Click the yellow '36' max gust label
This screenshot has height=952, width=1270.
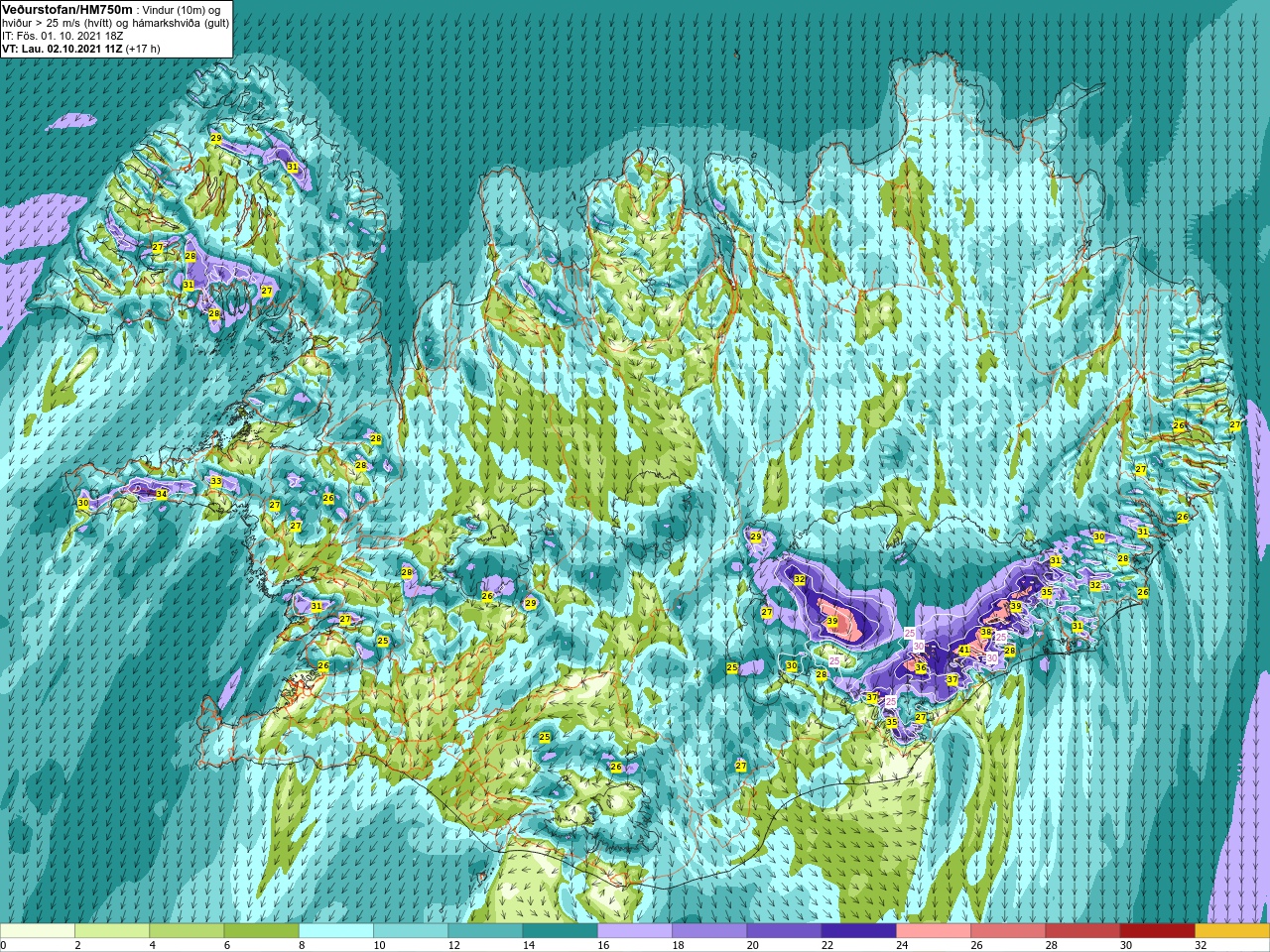[x=921, y=668]
